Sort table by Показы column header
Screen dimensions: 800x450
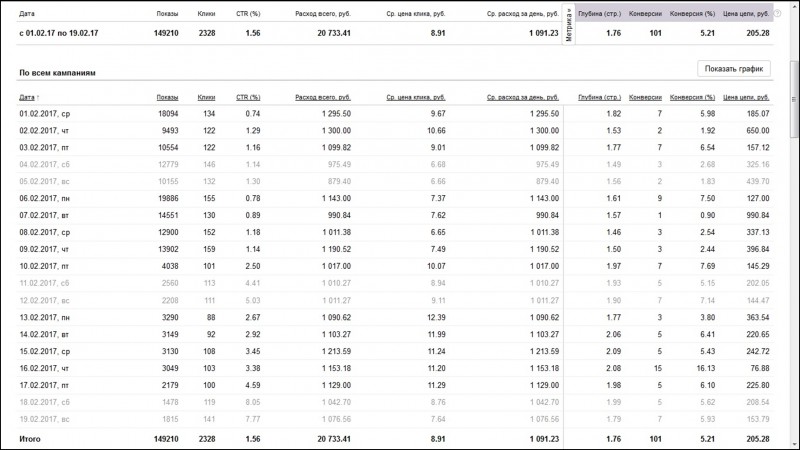(x=167, y=97)
